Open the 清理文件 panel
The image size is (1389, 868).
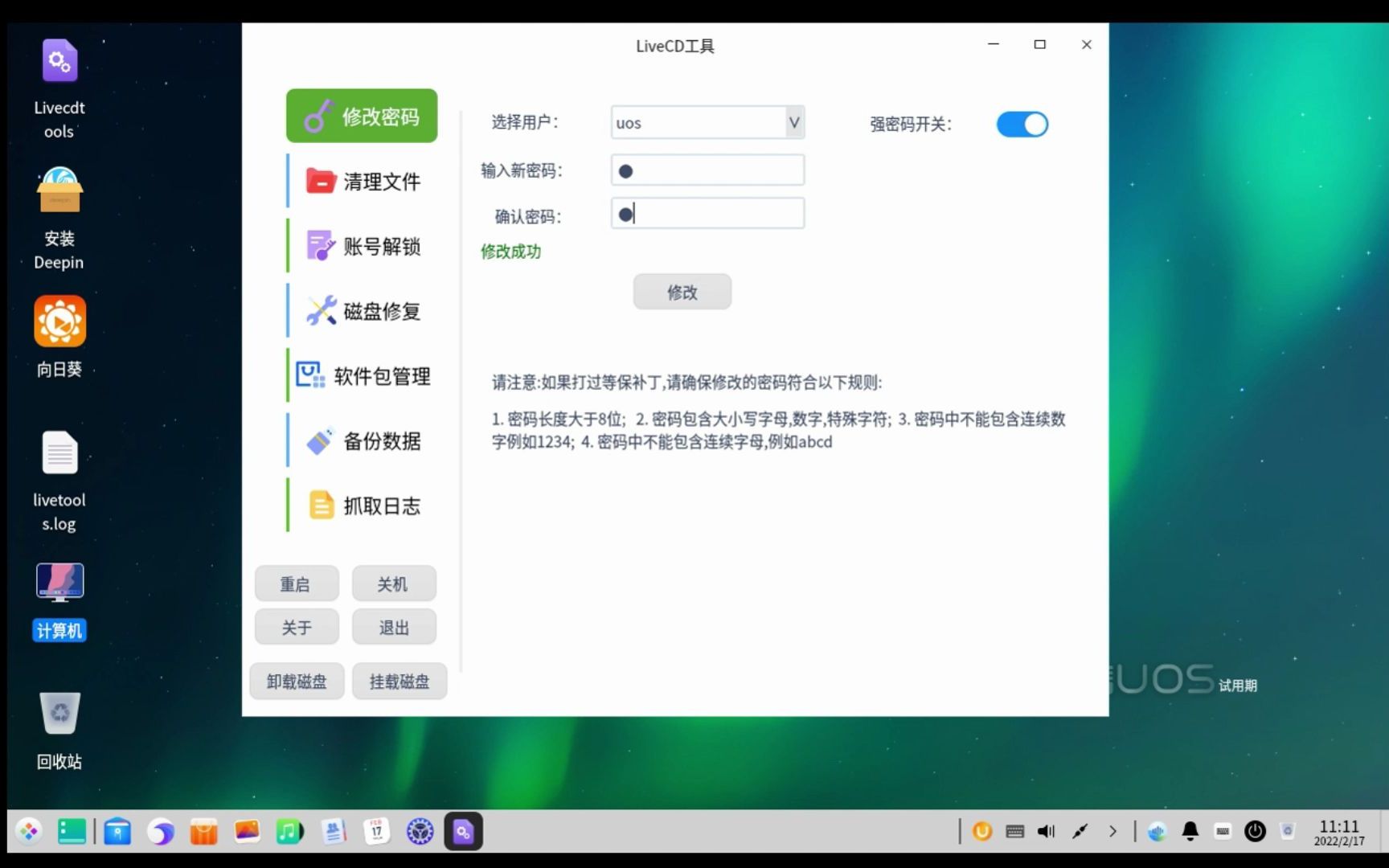362,181
